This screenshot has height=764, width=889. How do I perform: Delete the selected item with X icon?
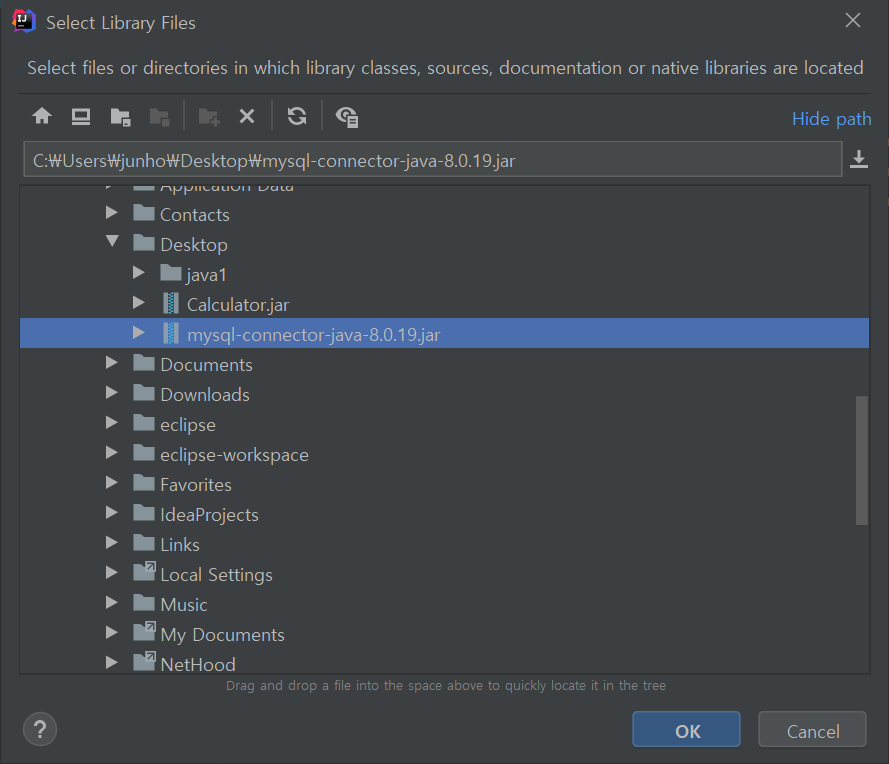click(247, 117)
